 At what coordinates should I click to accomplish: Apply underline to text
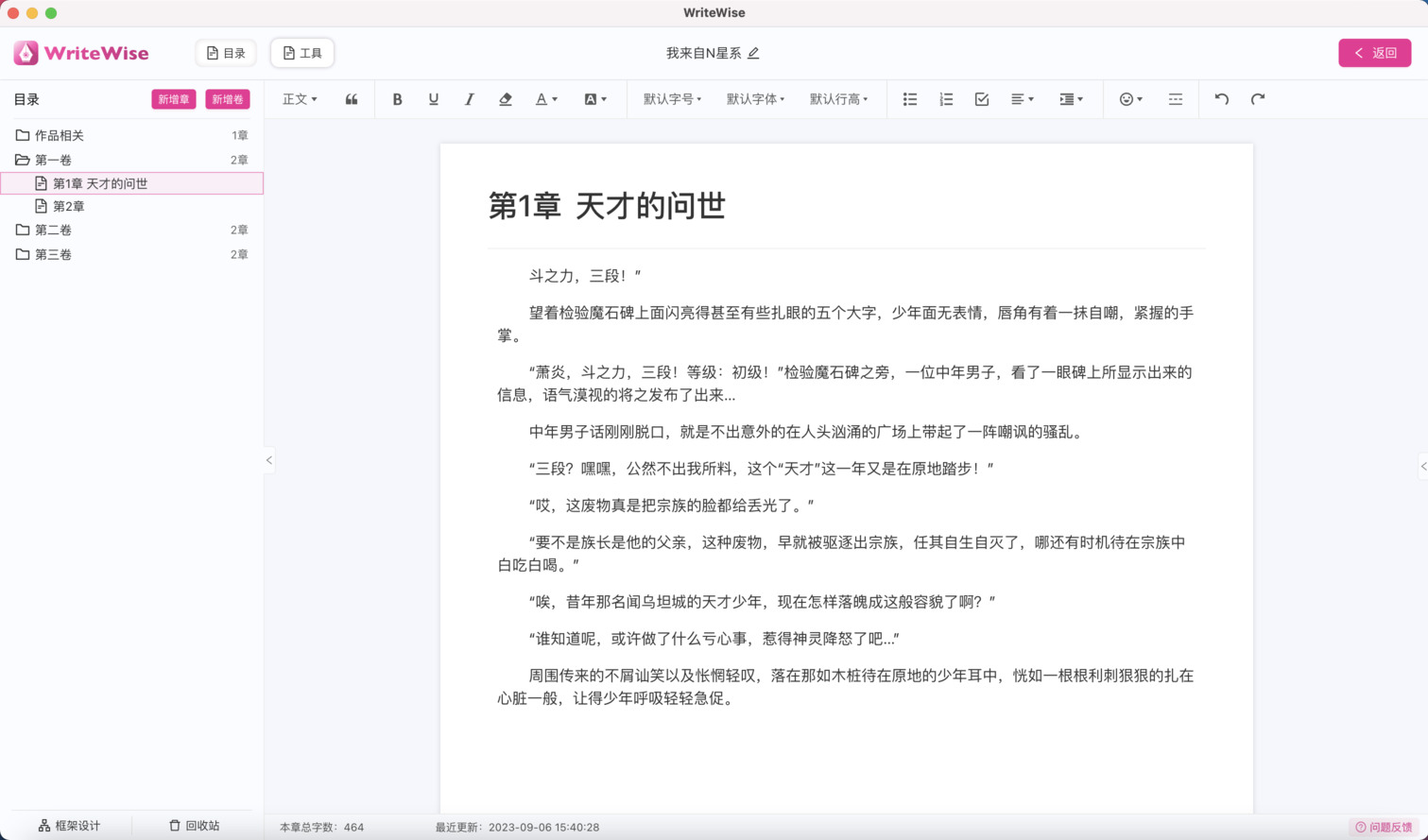coord(433,98)
